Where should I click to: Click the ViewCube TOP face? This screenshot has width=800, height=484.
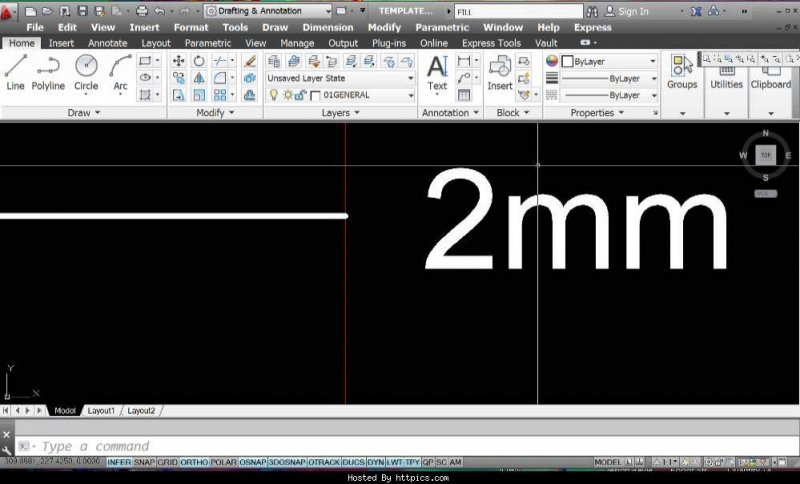[x=765, y=155]
